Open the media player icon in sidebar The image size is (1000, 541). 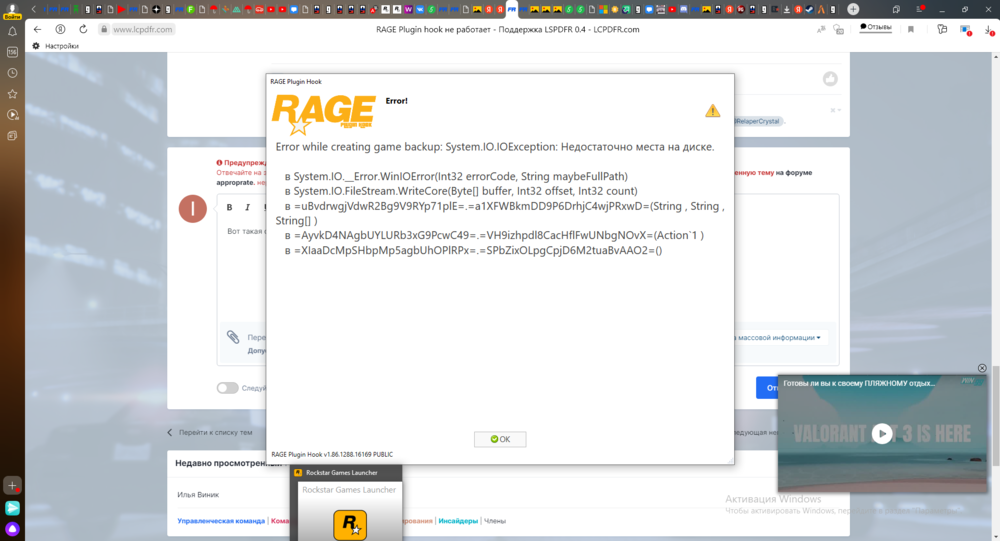[12, 115]
